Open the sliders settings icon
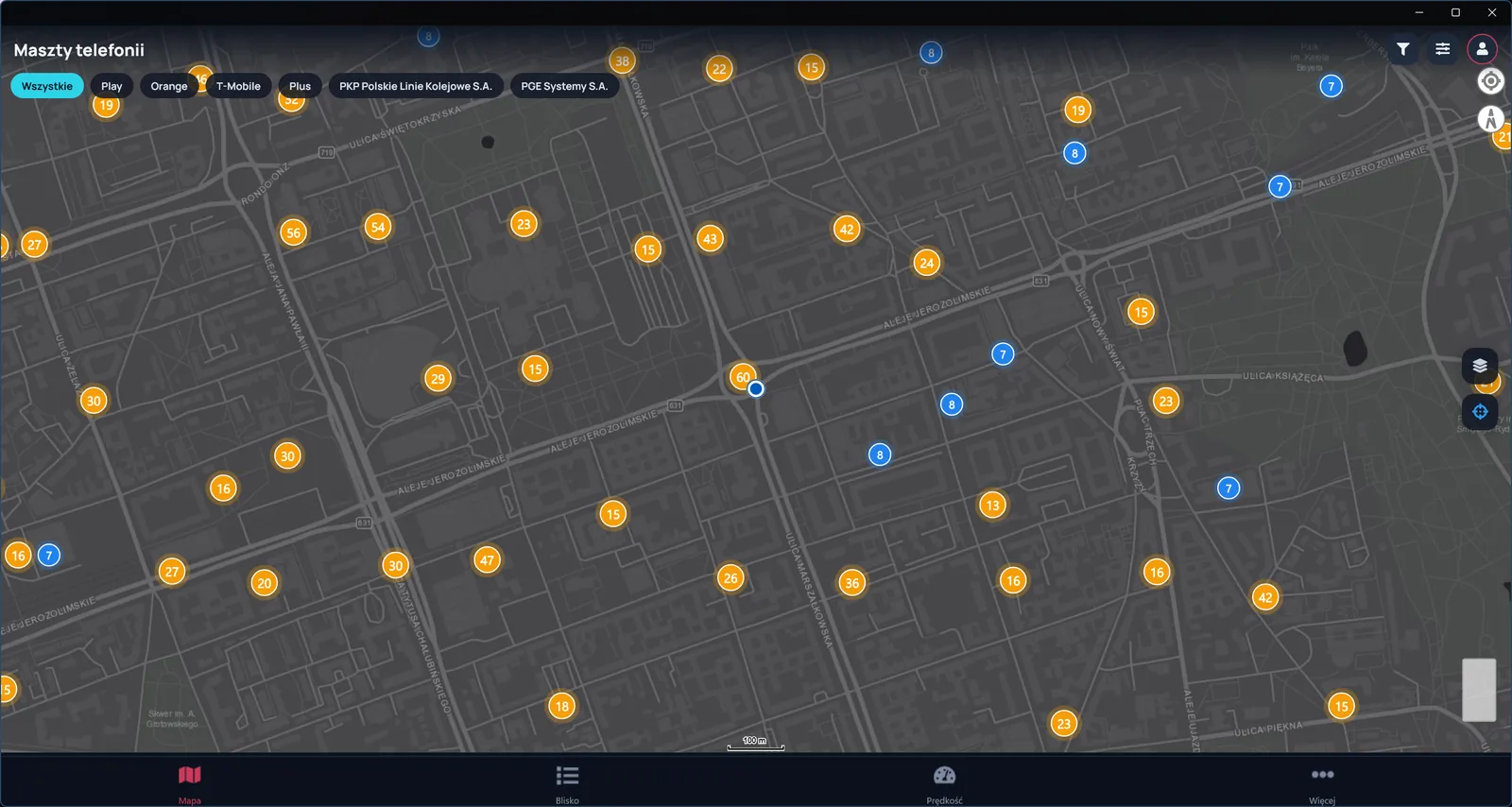1512x807 pixels. [x=1442, y=49]
